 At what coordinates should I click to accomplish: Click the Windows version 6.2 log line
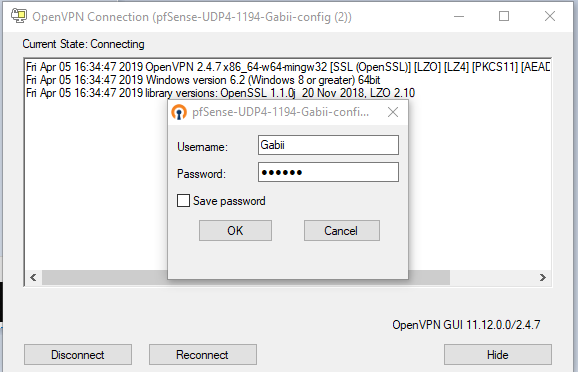click(x=203, y=80)
